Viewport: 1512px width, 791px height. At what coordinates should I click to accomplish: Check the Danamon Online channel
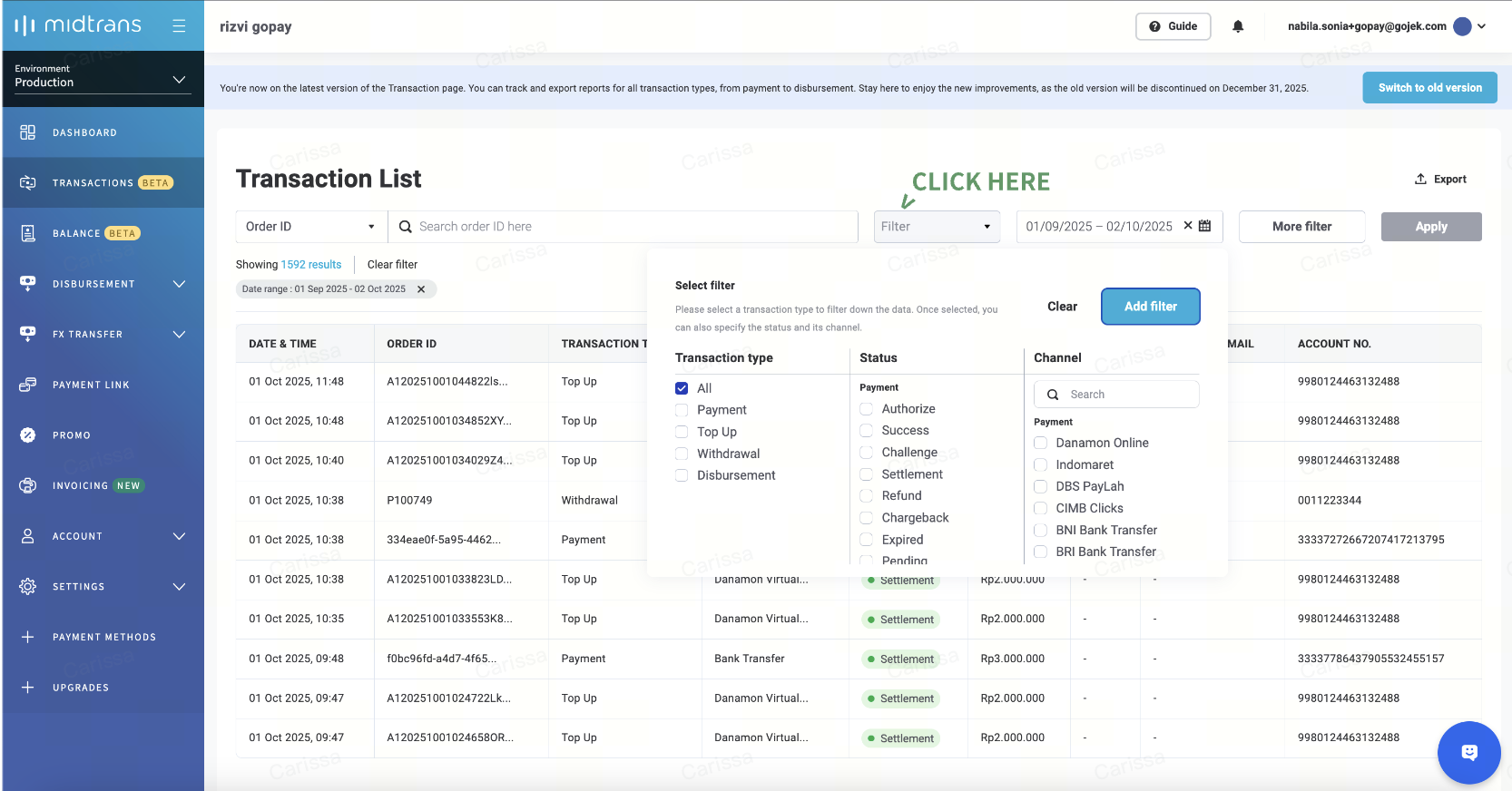click(x=1041, y=443)
